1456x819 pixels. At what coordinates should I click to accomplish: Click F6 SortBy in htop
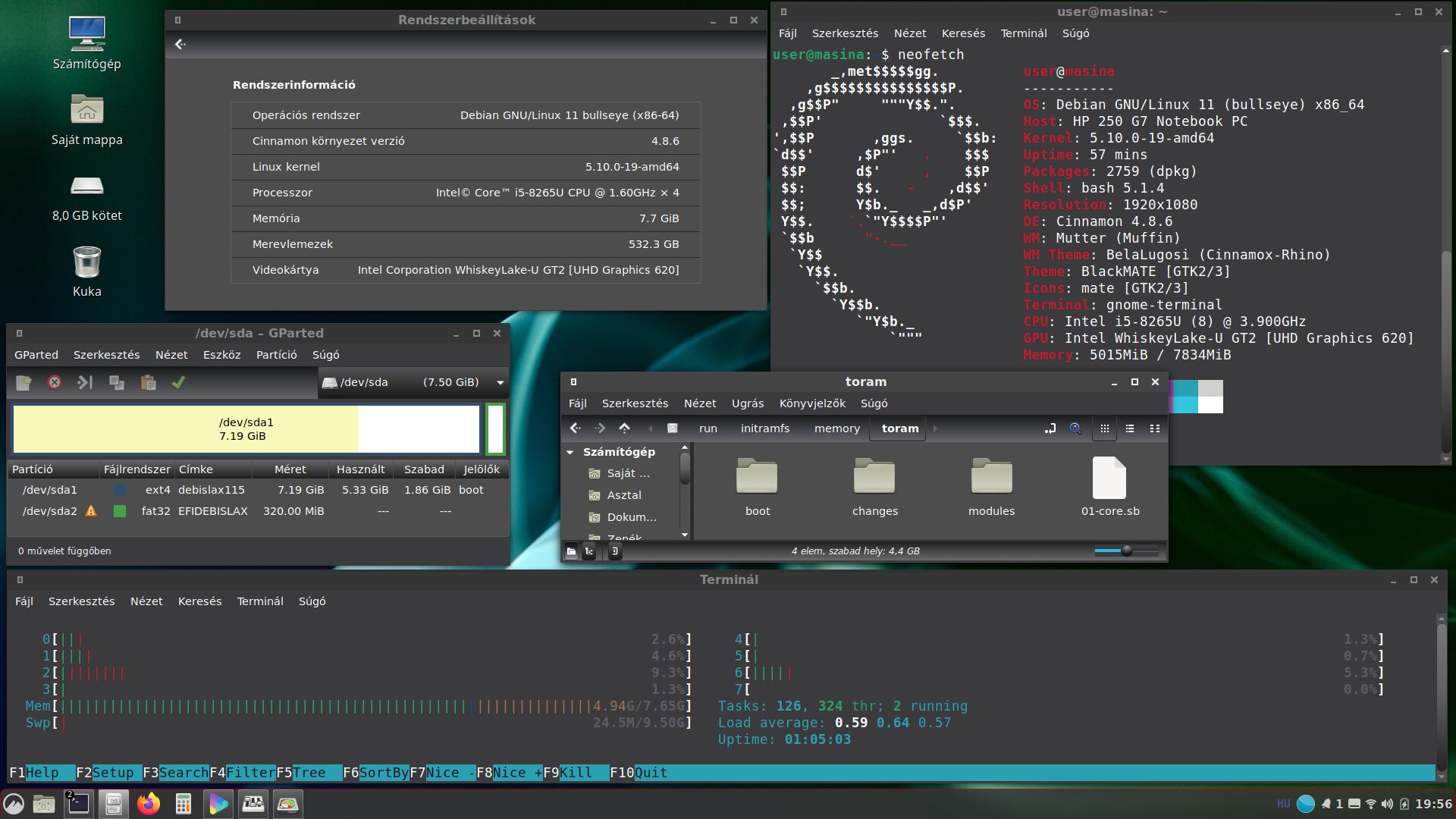pyautogui.click(x=376, y=773)
